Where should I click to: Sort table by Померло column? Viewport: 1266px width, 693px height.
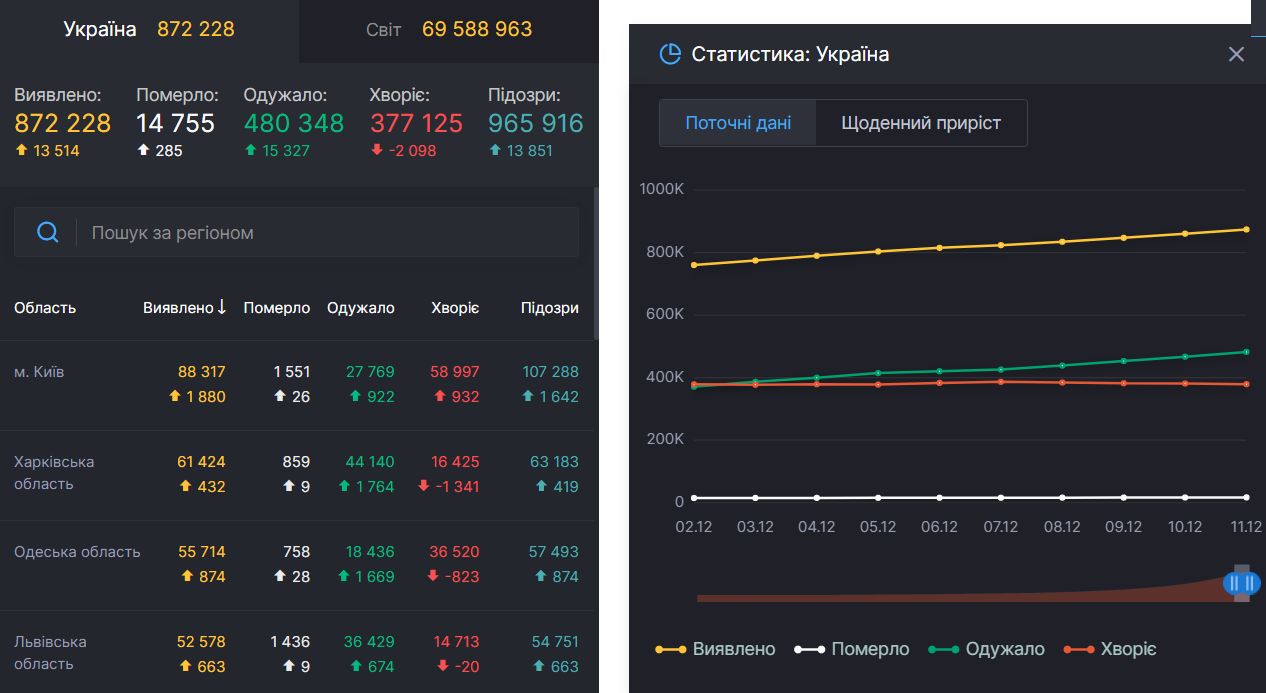[x=277, y=308]
